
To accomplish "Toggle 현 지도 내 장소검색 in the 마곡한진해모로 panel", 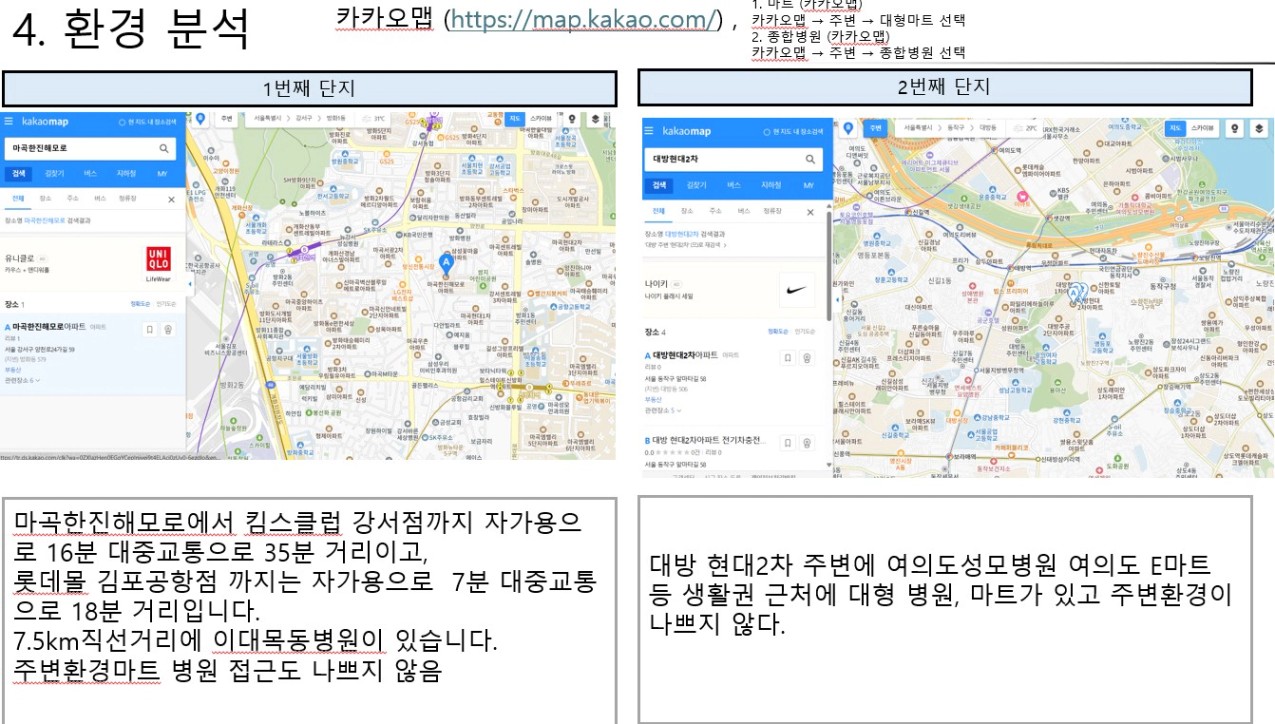I will click(150, 120).
